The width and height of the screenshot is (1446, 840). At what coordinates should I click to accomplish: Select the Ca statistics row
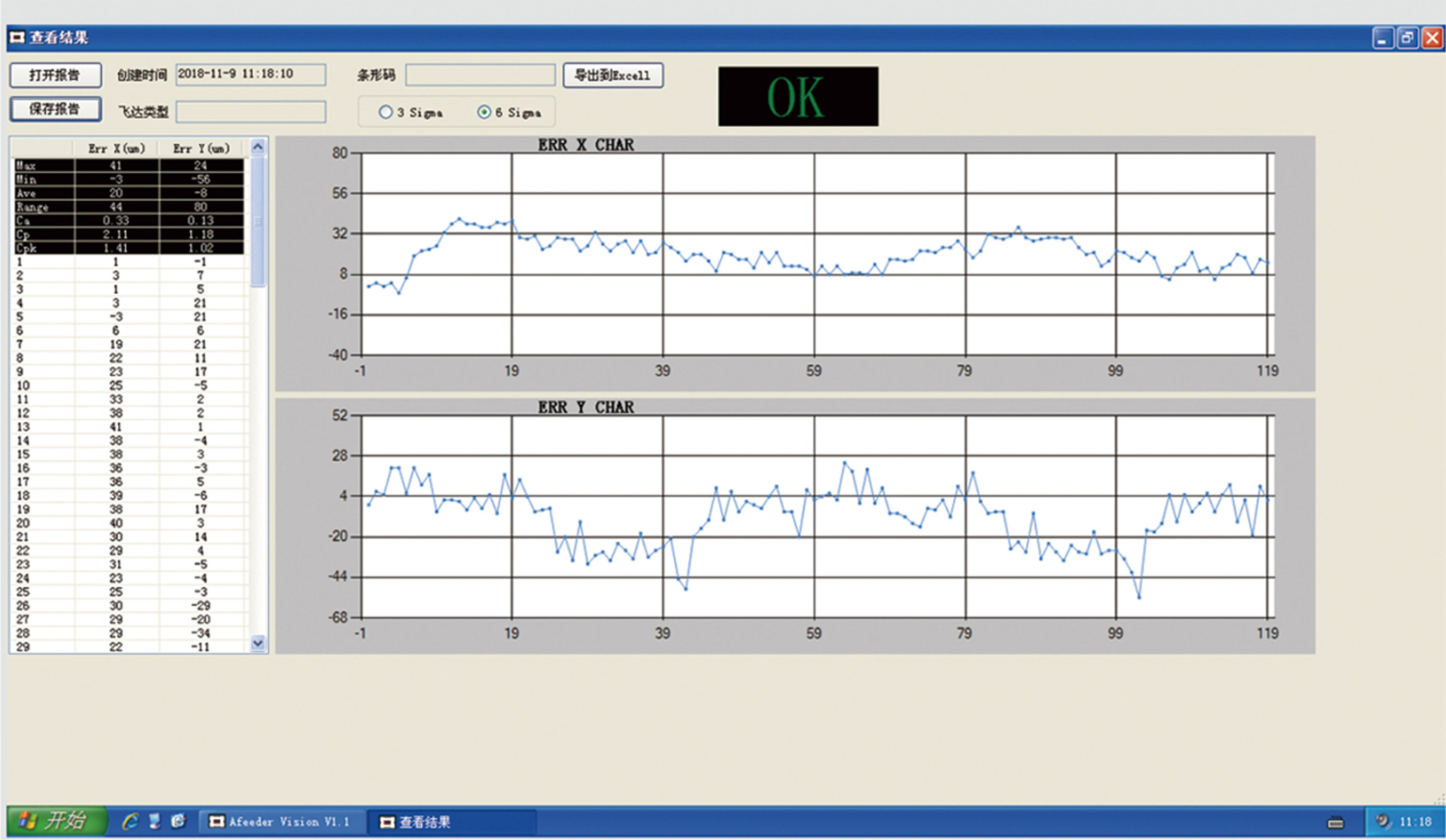pos(129,220)
